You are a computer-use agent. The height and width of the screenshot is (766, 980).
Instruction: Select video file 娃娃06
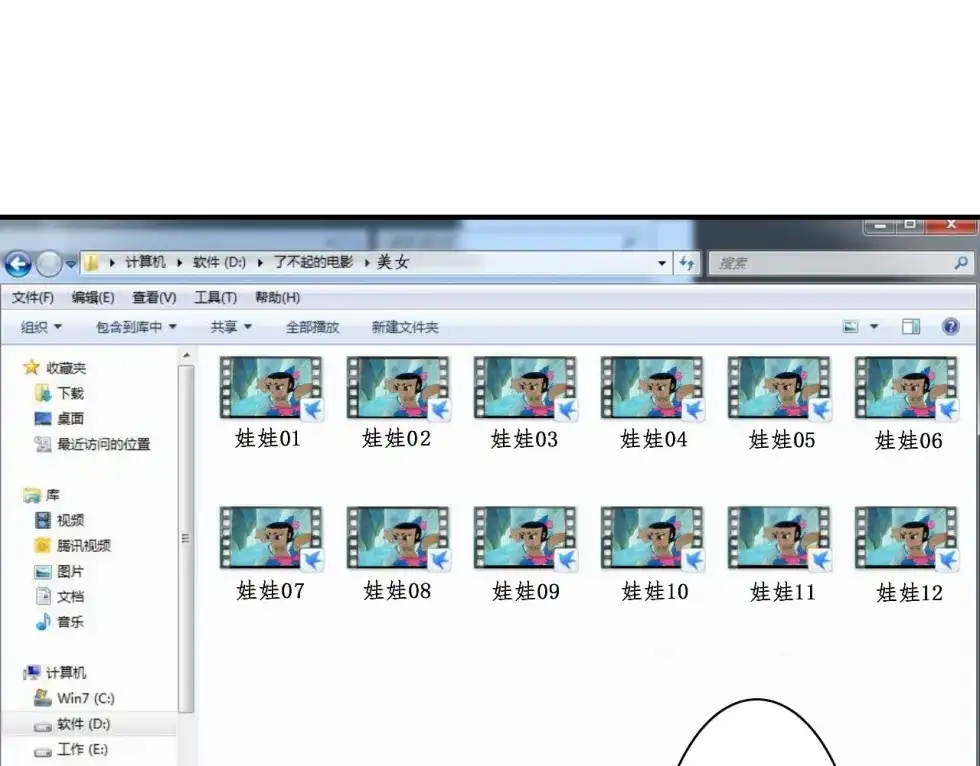(x=906, y=402)
